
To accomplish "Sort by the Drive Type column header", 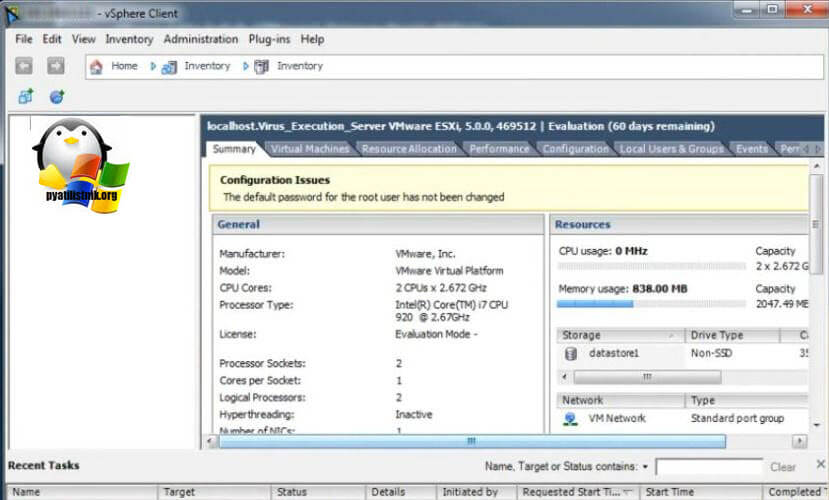I will tap(732, 335).
